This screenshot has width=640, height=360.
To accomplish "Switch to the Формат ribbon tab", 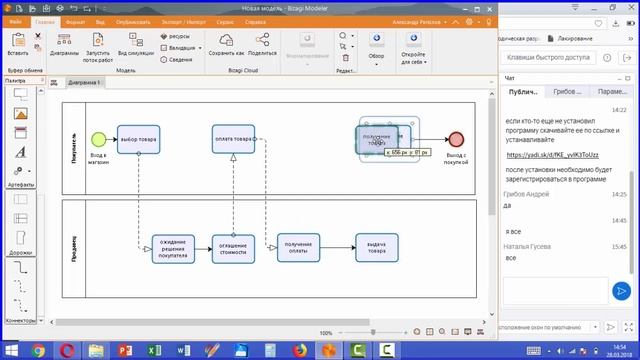I will click(x=76, y=22).
